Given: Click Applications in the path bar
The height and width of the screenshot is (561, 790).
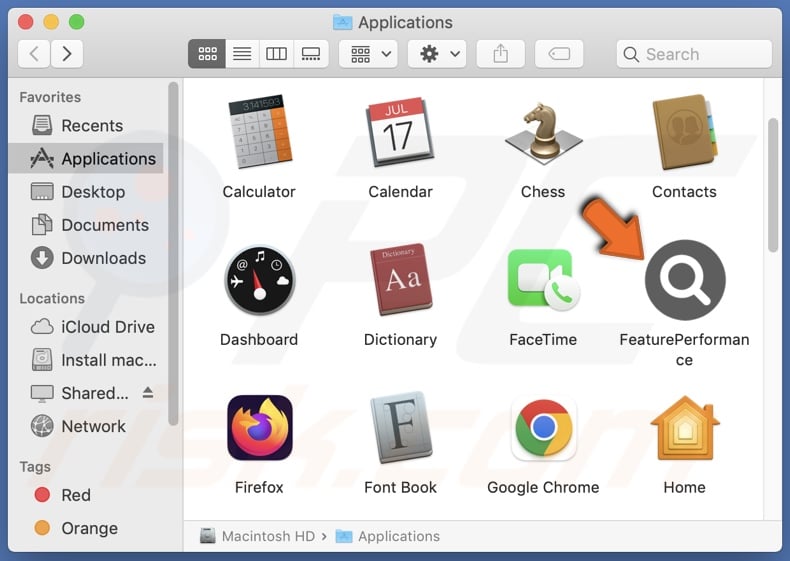Looking at the screenshot, I should point(388,536).
